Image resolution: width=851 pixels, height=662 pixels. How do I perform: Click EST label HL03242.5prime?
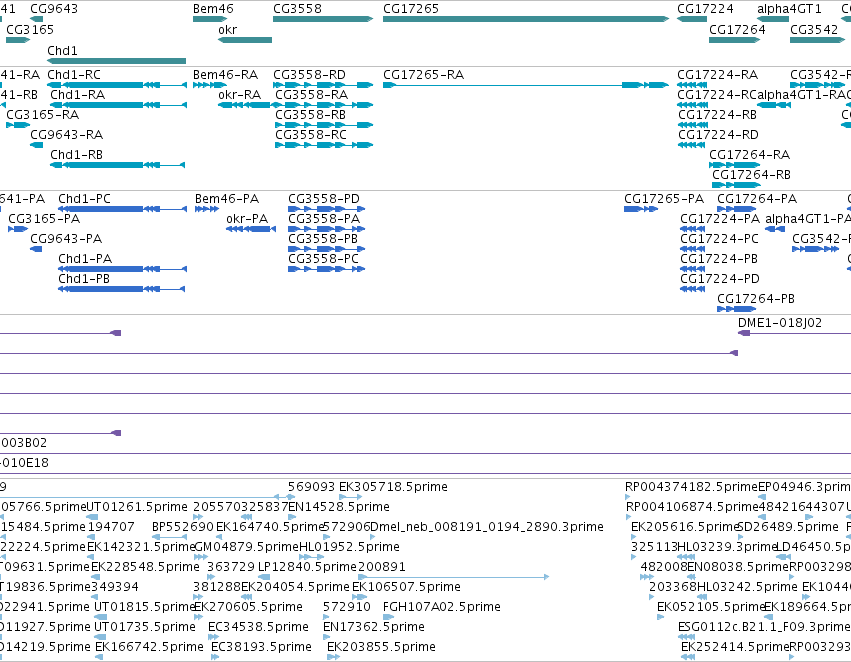[747, 587]
